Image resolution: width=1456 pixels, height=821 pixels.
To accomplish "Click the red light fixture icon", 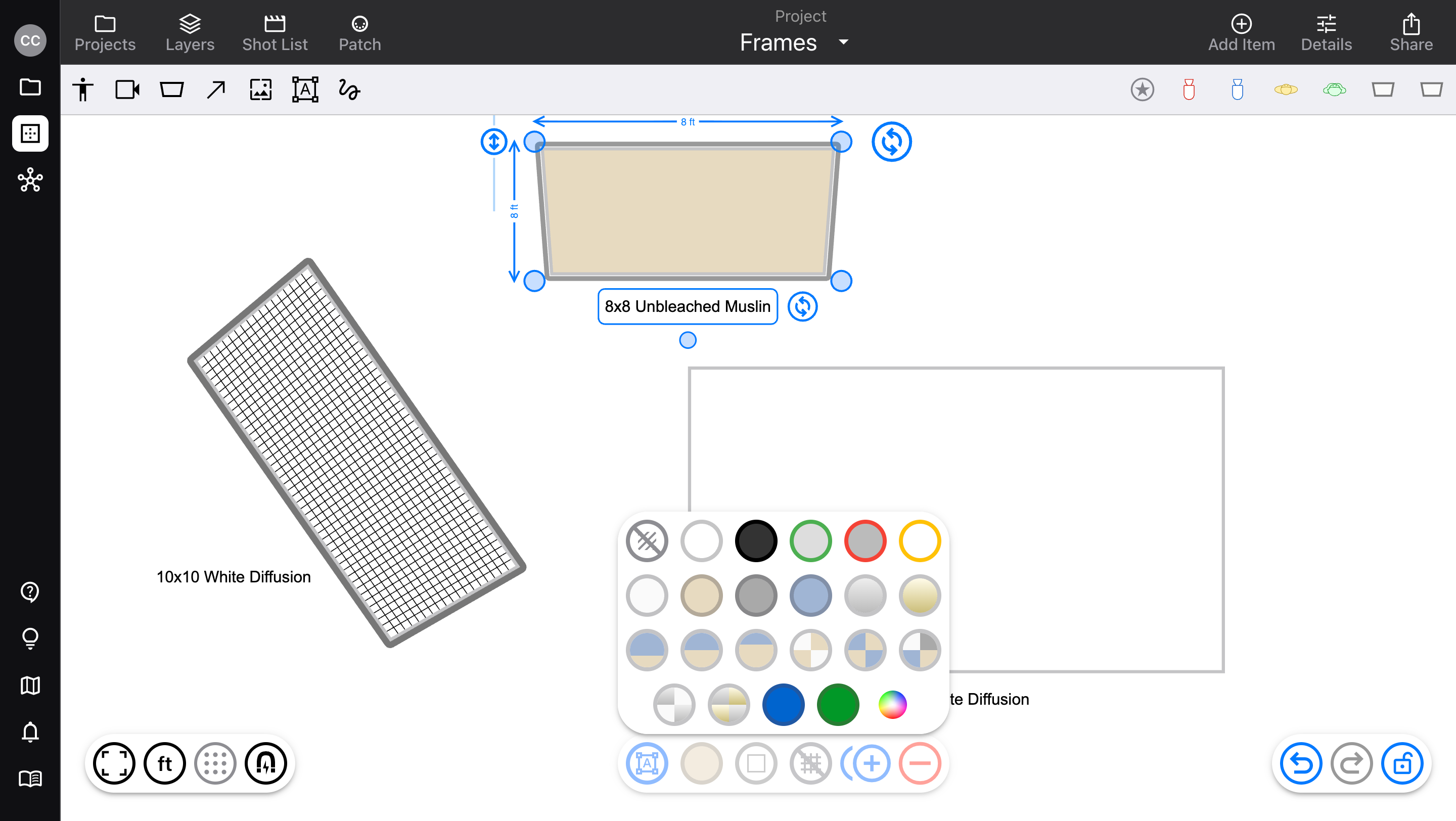I will 1189,90.
